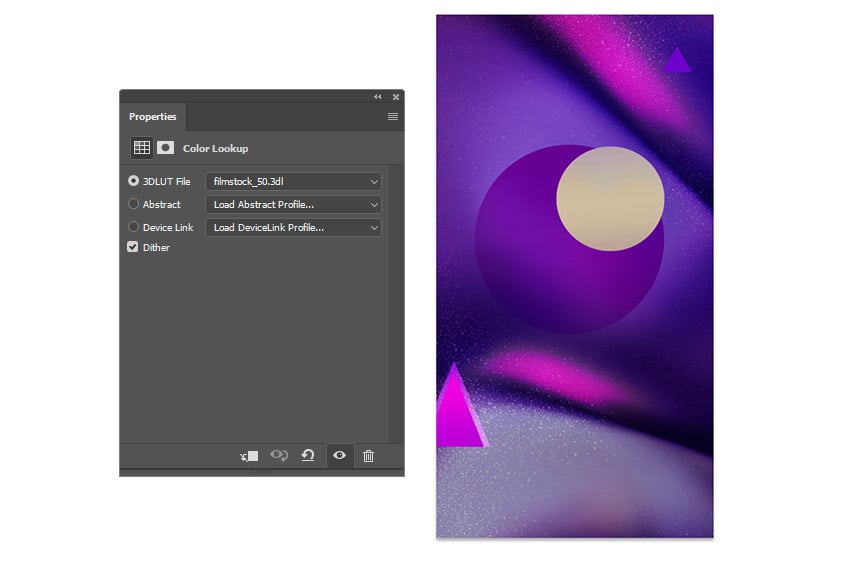
Task: Open the Properties panel menu icon
Action: click(393, 117)
